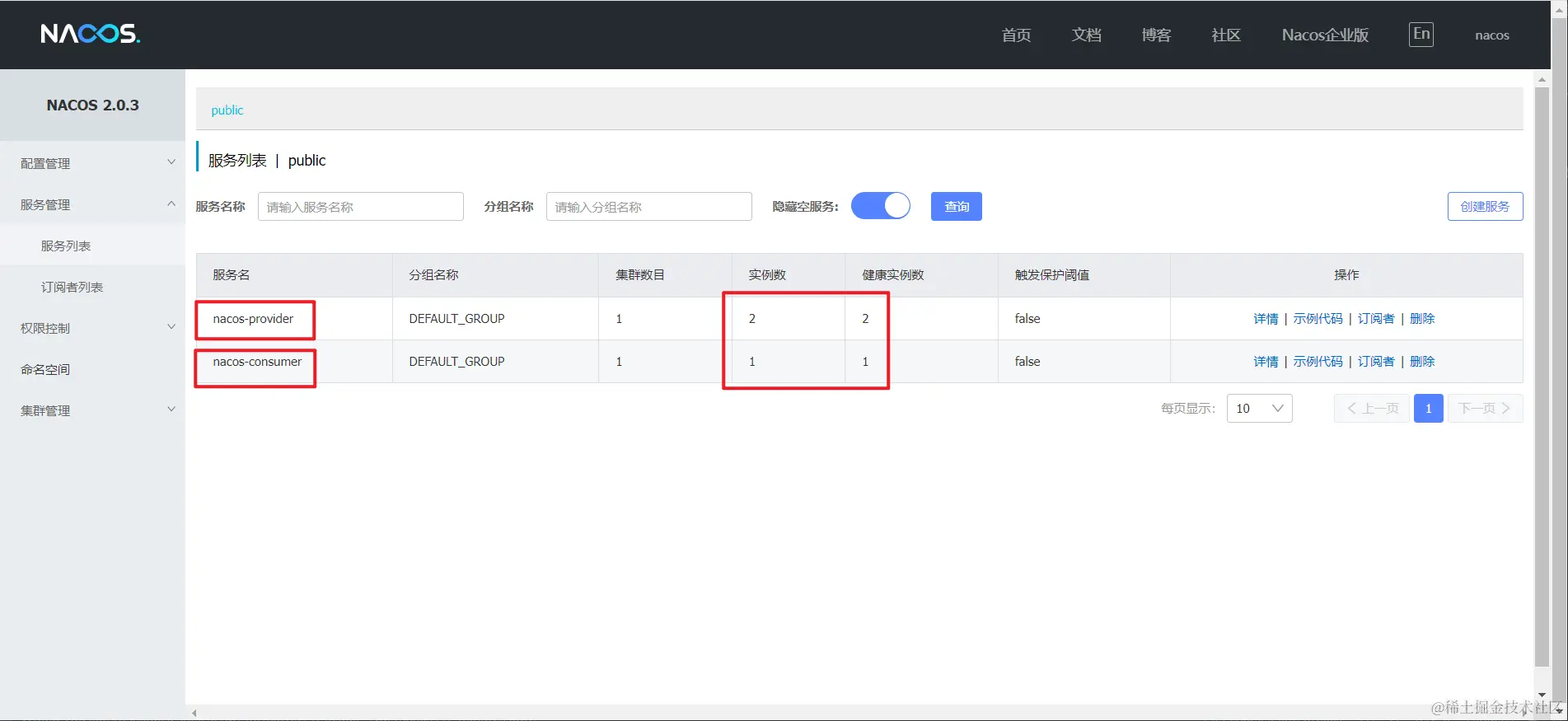Expand the 配置管理 menu
This screenshot has width=1568, height=721.
[92, 163]
